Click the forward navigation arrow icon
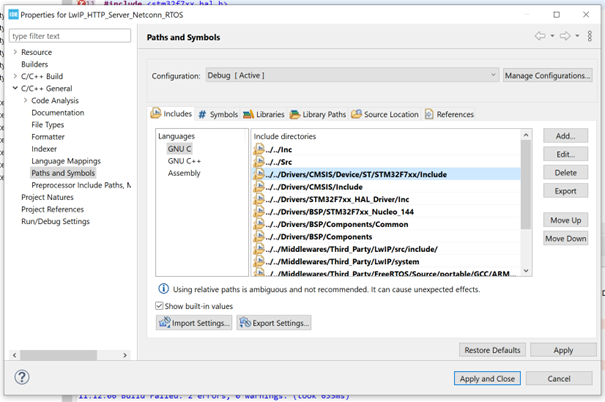 click(x=565, y=36)
